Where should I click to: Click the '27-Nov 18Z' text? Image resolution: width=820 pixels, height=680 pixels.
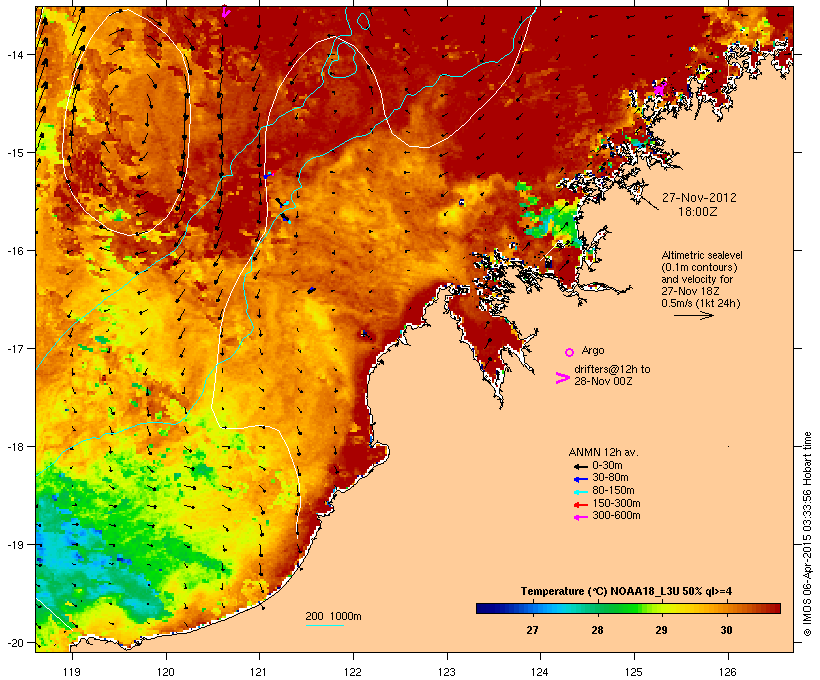(690, 291)
